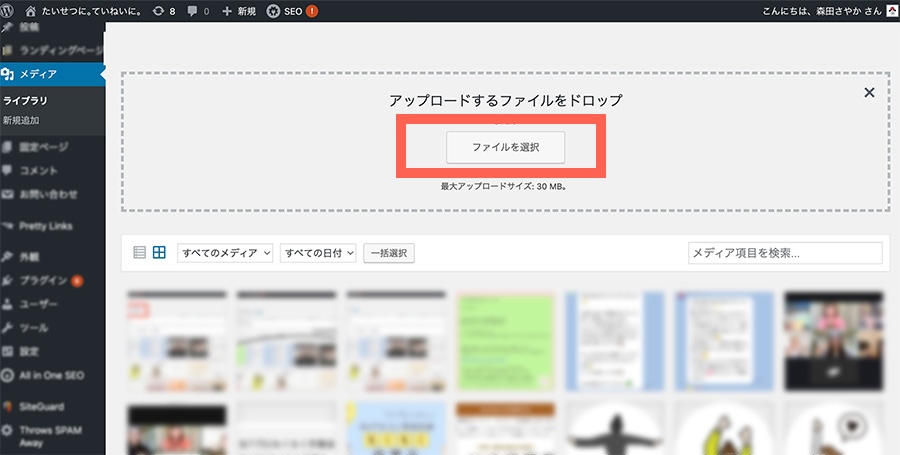Open the ランディングページ sidebar item
The width and height of the screenshot is (900, 455).
tap(52, 50)
